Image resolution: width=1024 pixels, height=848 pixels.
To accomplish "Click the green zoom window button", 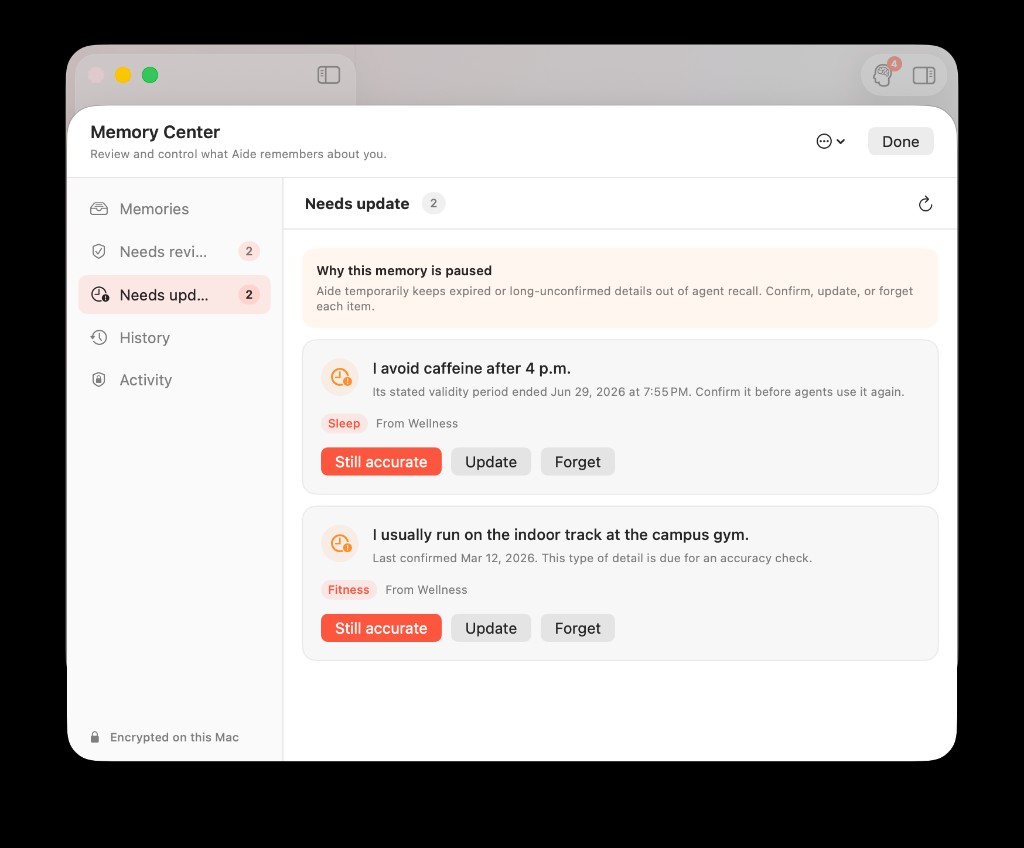I will point(150,75).
